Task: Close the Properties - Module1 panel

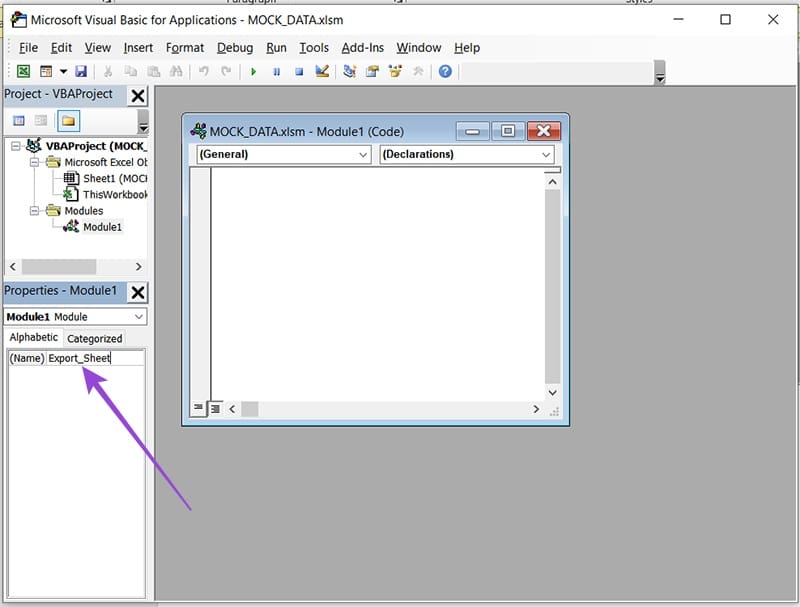Action: 138,292
